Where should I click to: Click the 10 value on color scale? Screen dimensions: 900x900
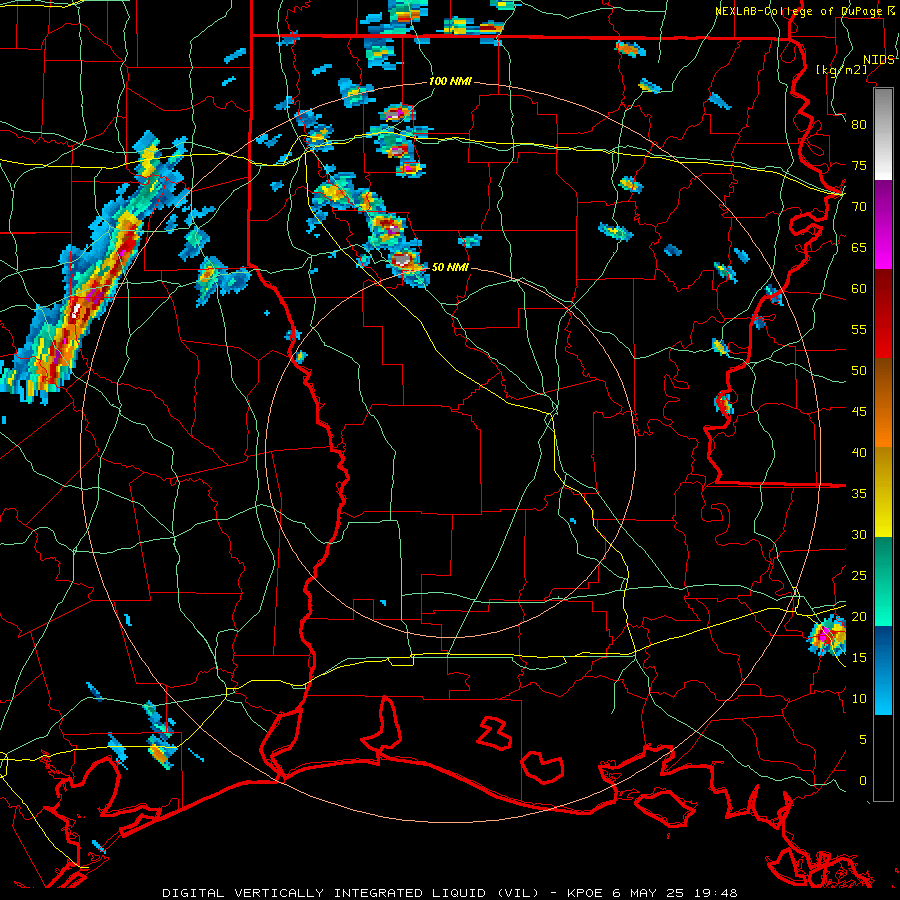pyautogui.click(x=859, y=699)
